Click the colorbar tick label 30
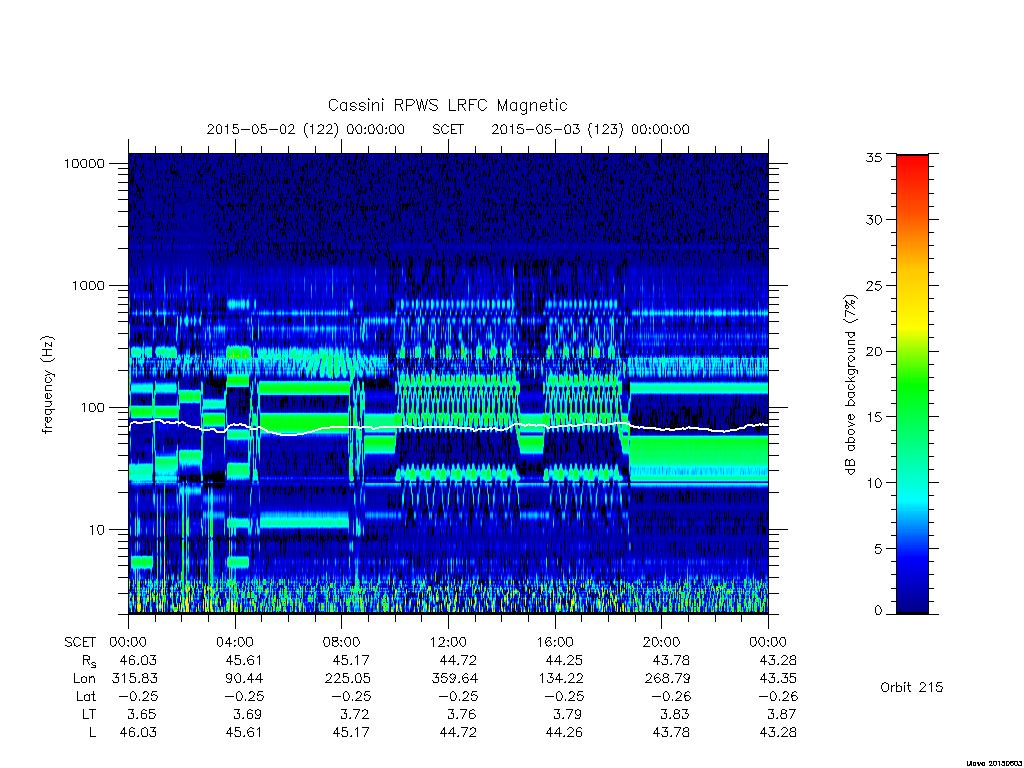 pos(874,219)
